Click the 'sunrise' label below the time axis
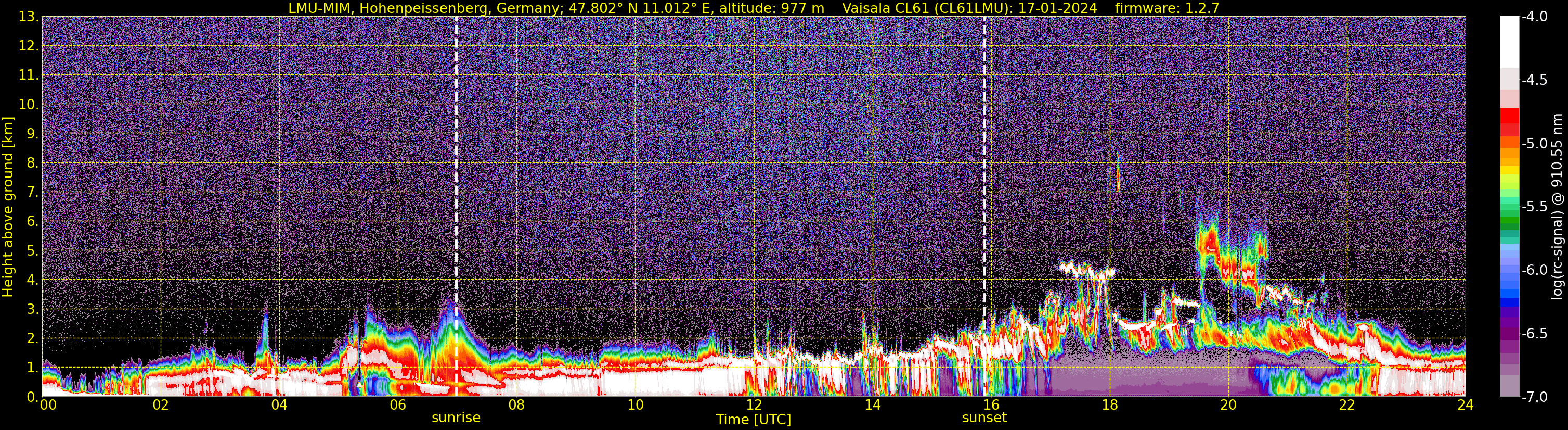Viewport: 1568px width, 430px height. coord(456,418)
